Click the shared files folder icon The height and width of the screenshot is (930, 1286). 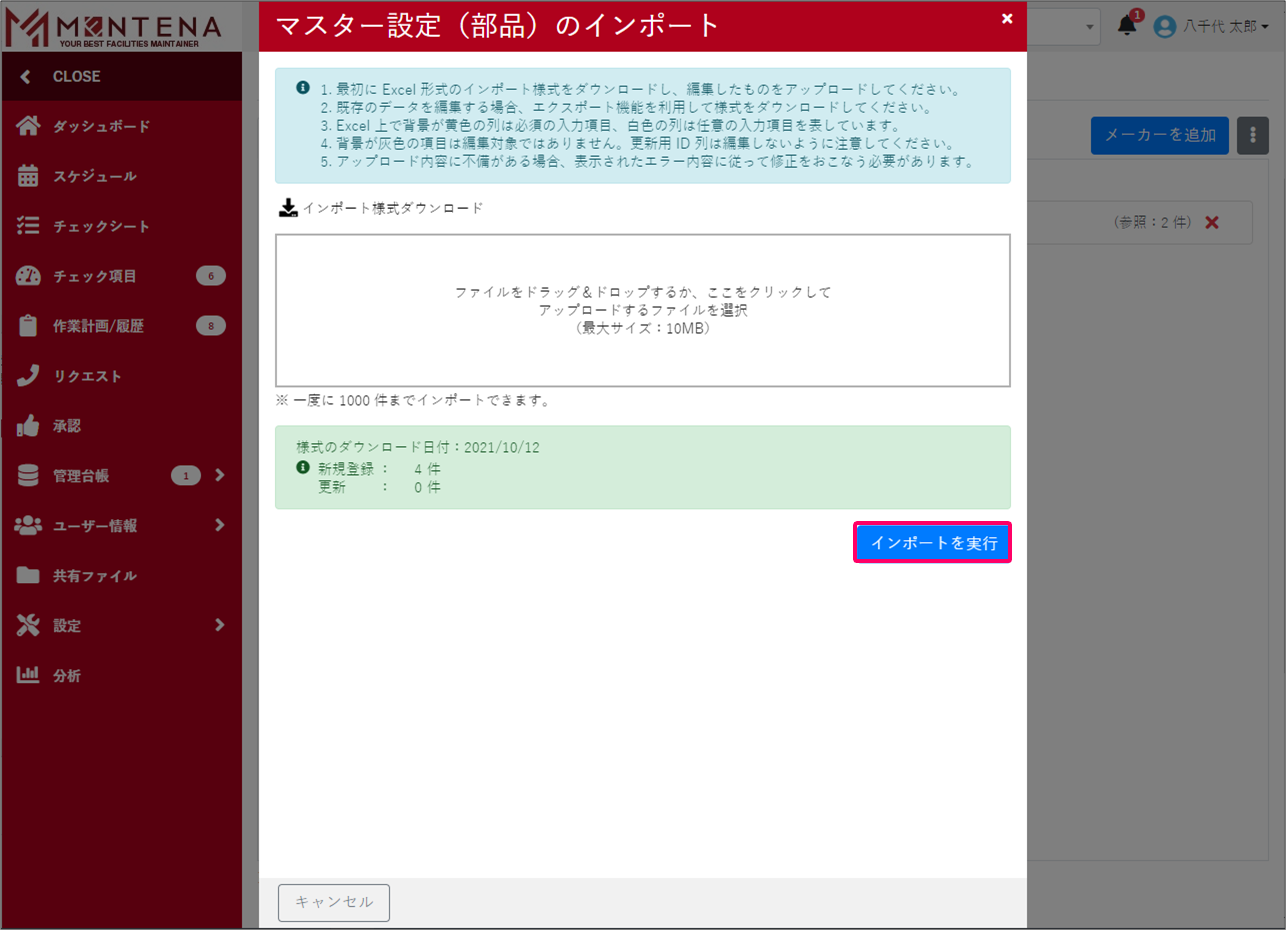[28, 576]
